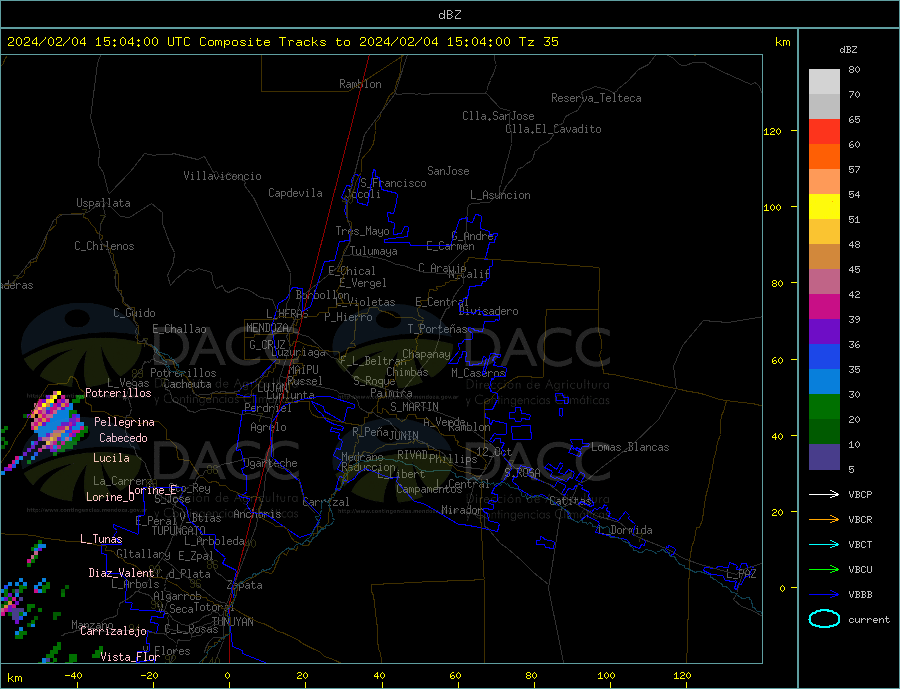Screen dimensions: 900x689
Task: Click the Diaz_Valent pink label
Action: 122,573
